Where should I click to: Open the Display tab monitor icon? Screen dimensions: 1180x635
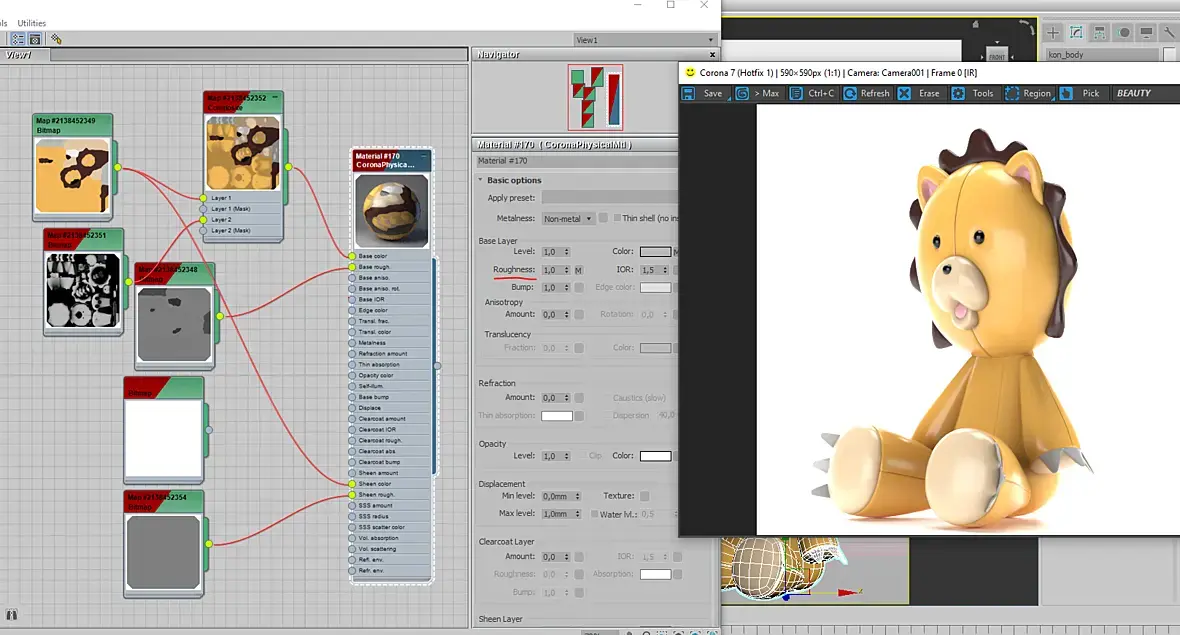1146,32
